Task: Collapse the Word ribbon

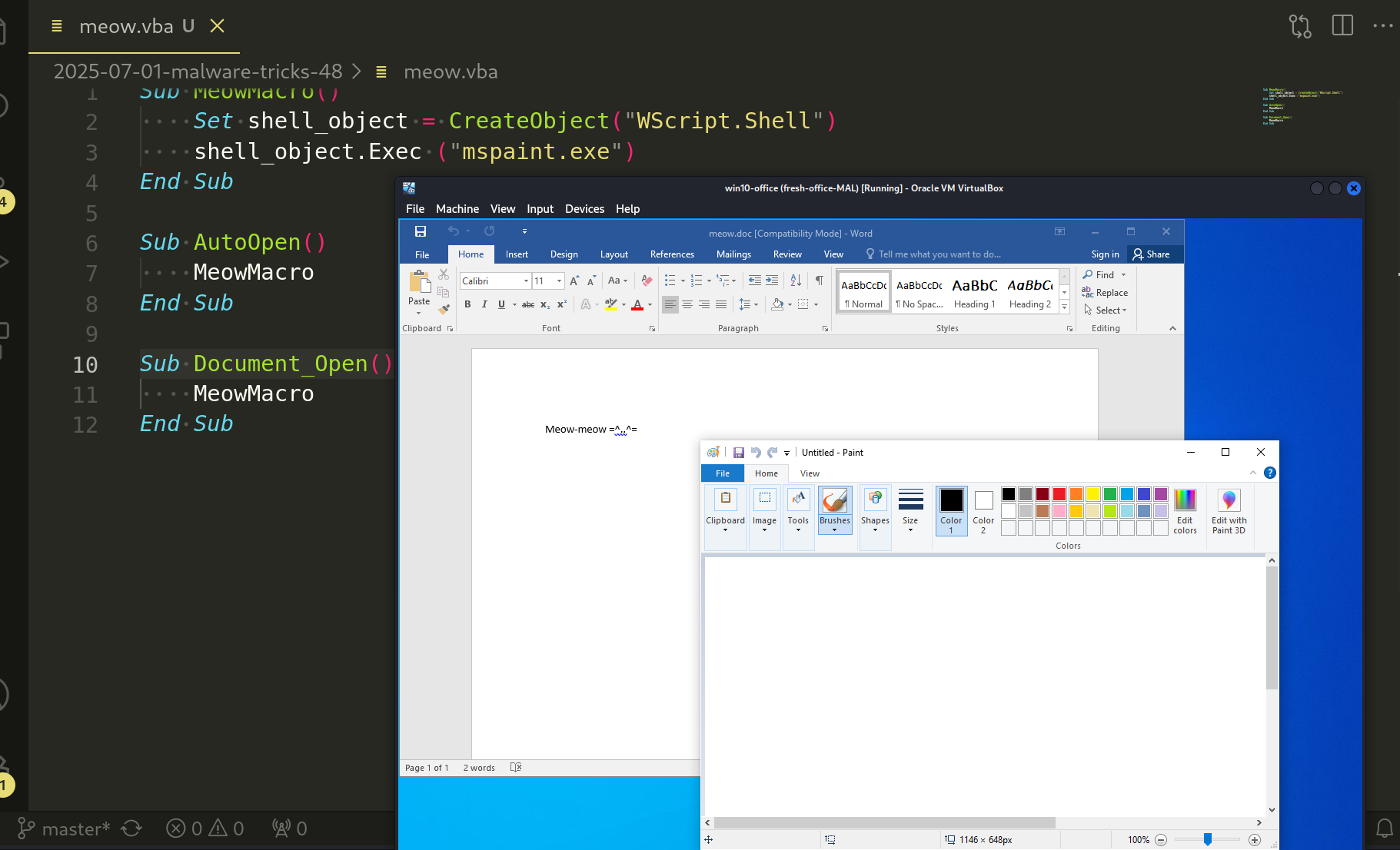Action: click(x=1172, y=328)
